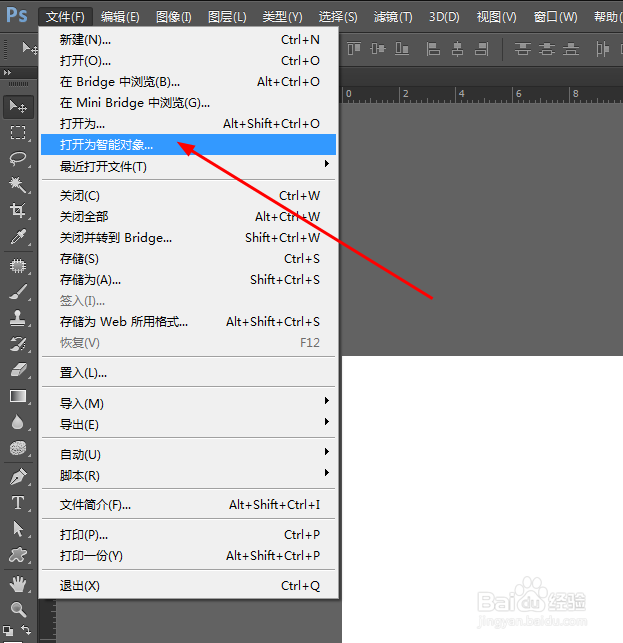Select the Custom Shape tool
The image size is (623, 643).
click(18, 555)
